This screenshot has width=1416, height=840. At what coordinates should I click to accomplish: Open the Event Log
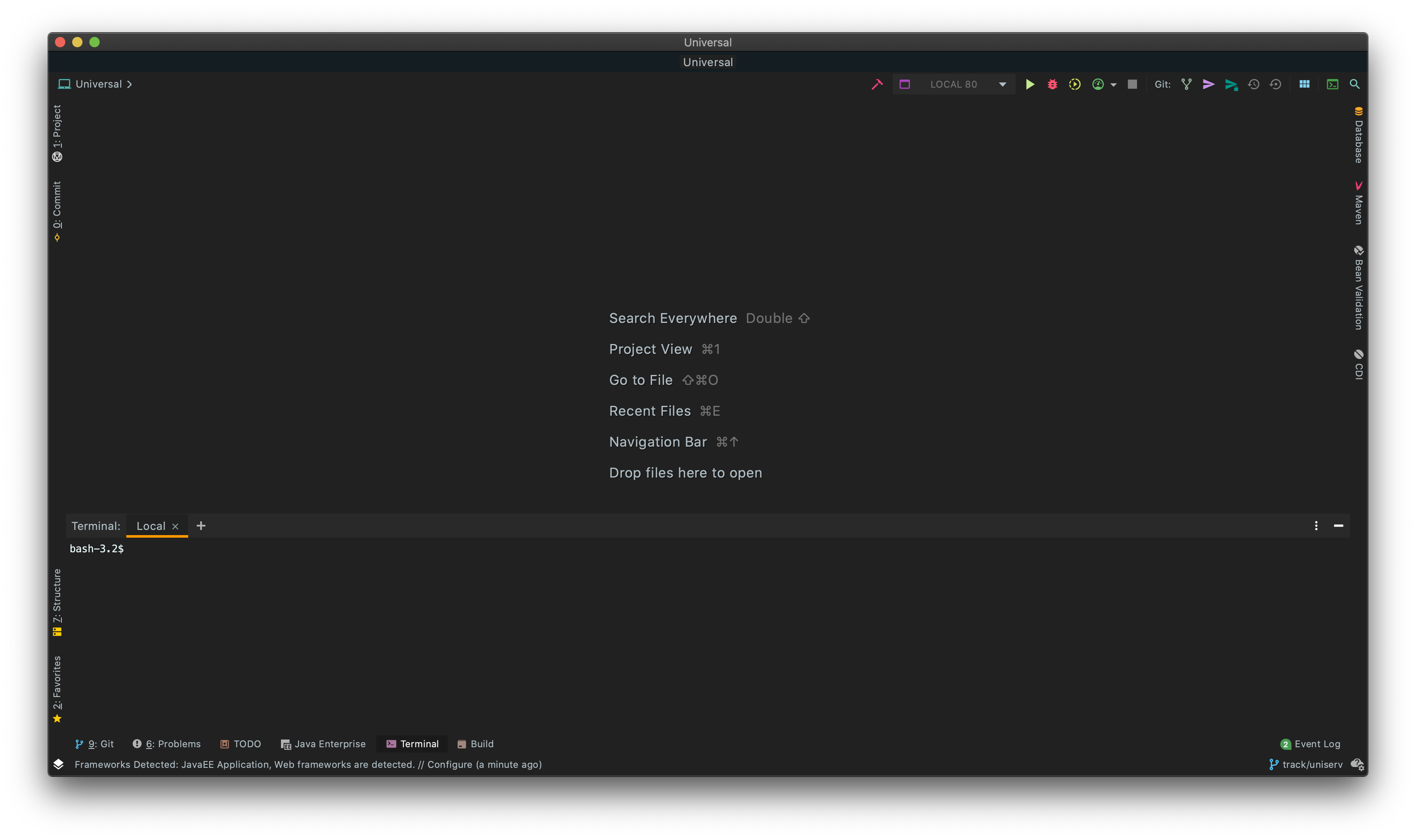(1310, 744)
